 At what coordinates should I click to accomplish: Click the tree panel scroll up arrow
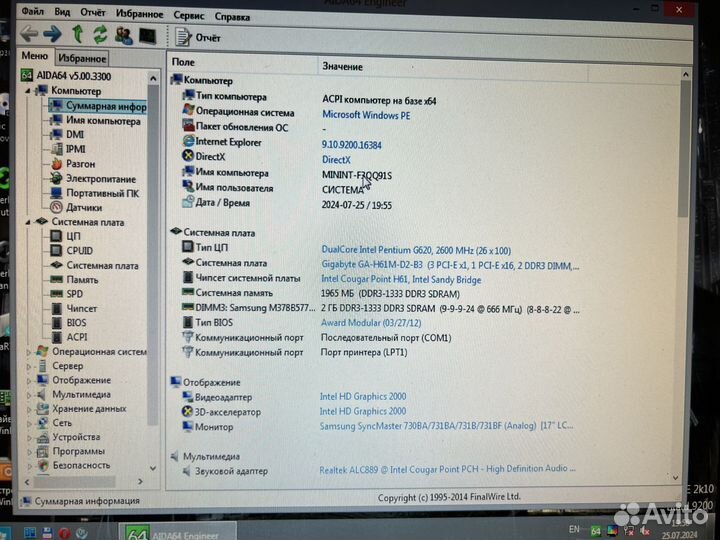coord(153,79)
